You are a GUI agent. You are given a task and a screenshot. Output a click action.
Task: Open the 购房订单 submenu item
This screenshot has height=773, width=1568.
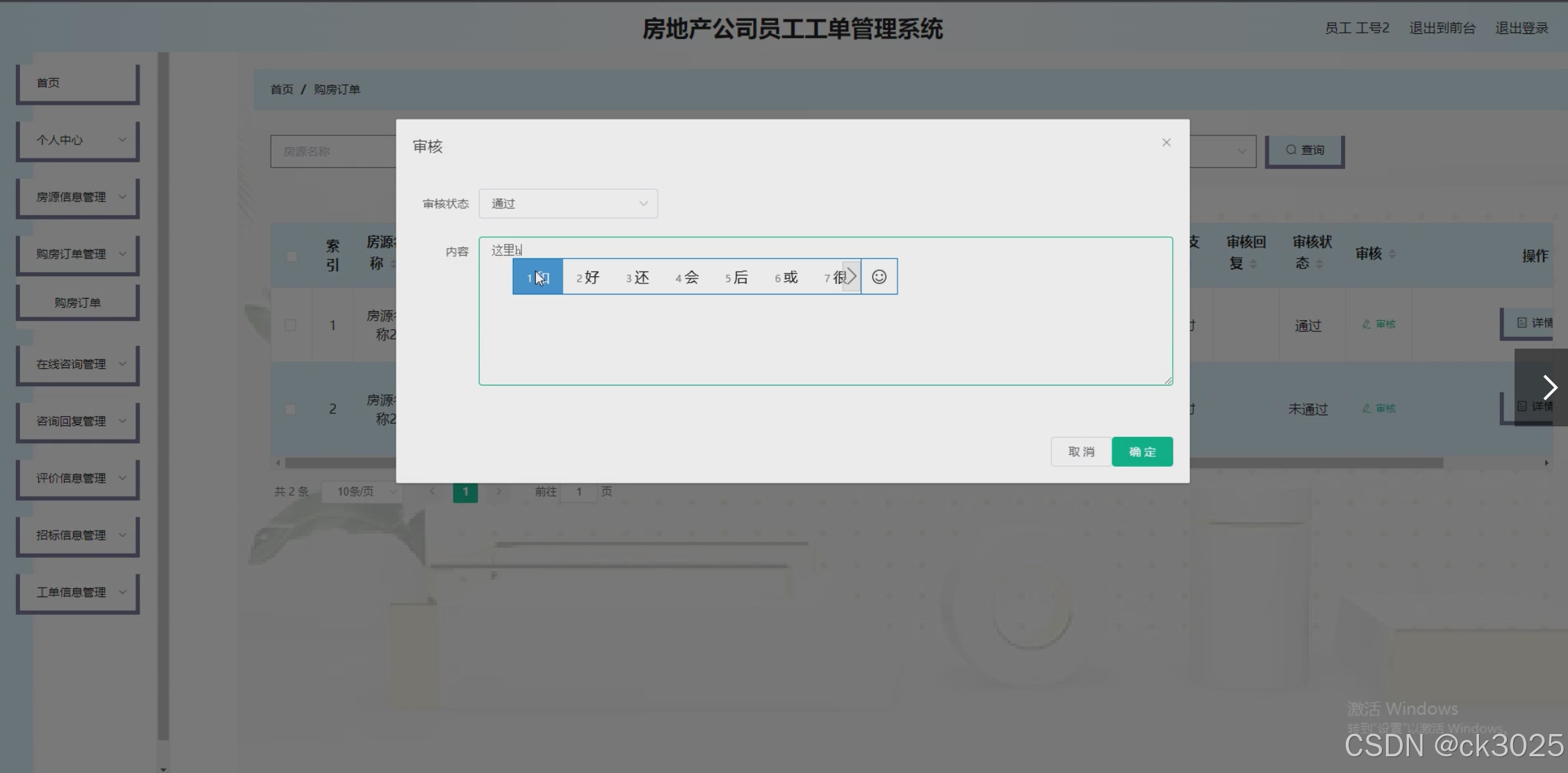[78, 303]
